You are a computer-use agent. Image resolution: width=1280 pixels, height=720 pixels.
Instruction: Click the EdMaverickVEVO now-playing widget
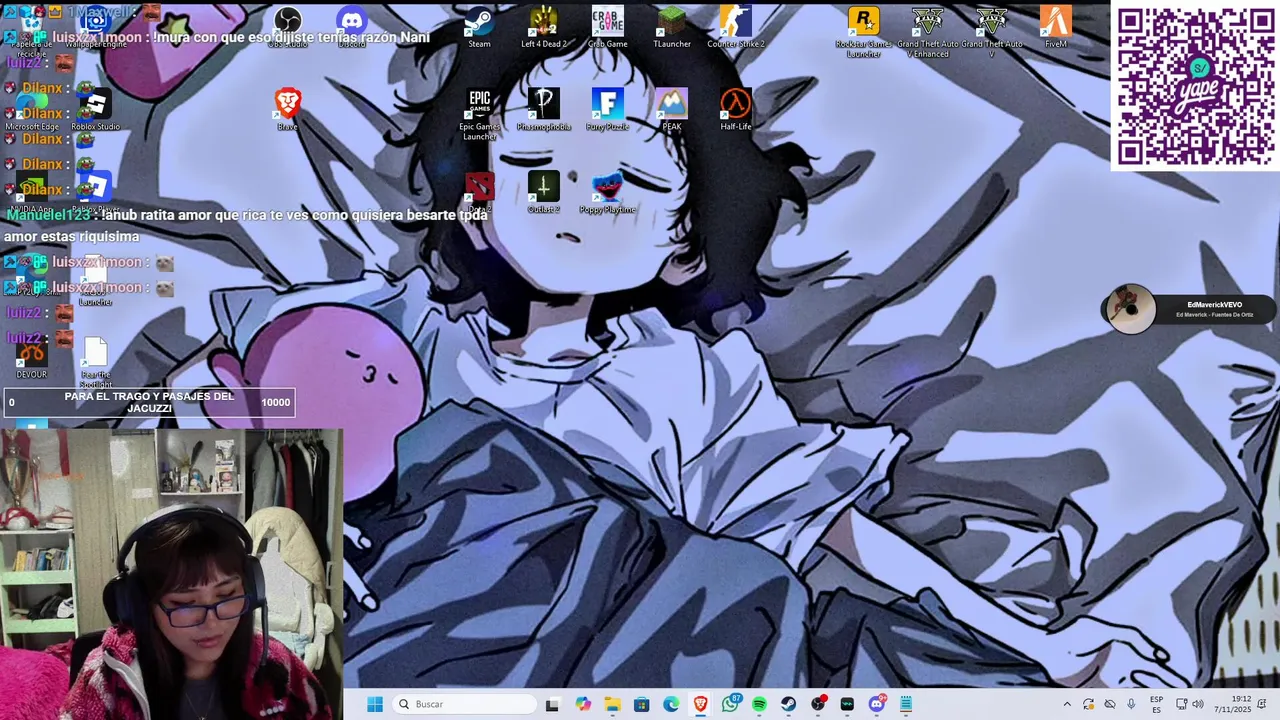click(x=1188, y=309)
